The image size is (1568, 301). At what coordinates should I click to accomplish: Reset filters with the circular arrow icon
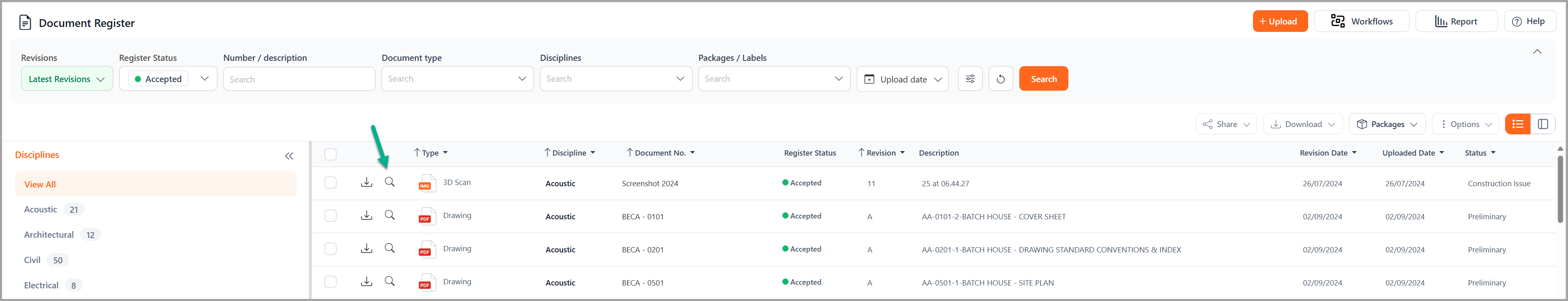1000,79
